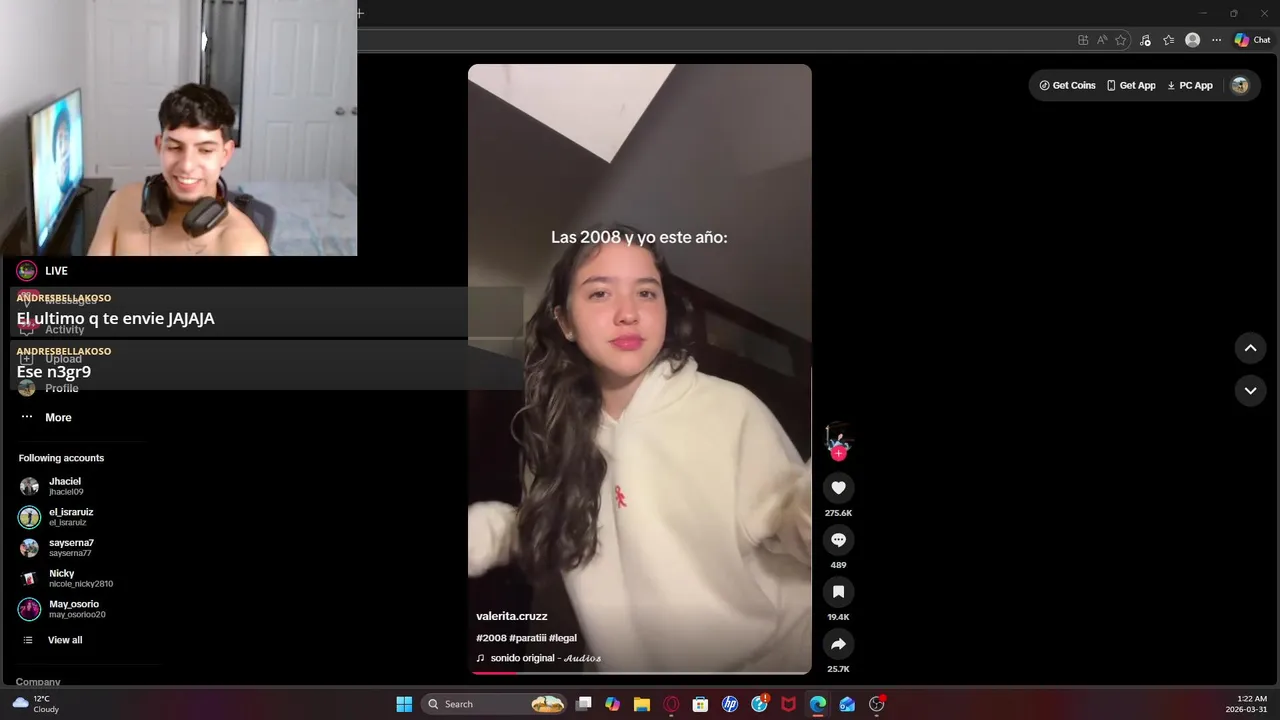The image size is (1280, 720).
Task: Open the creator avatar beside the video
Action: [x=837, y=437]
